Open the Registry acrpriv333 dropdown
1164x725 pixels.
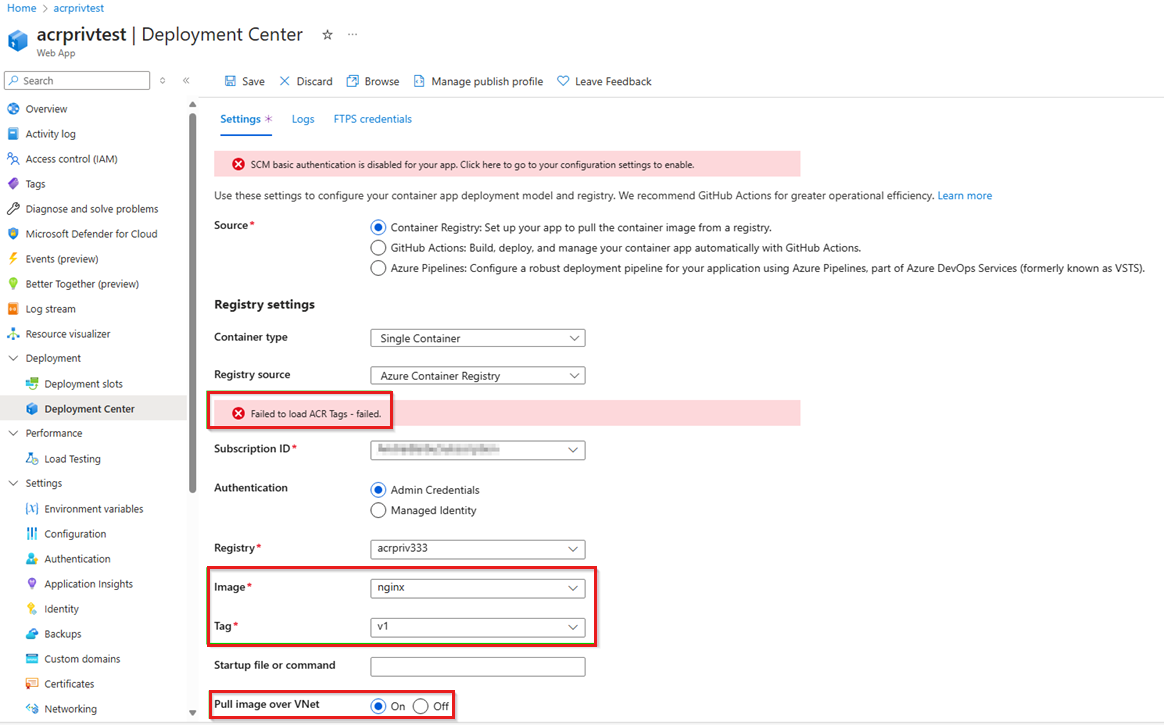pos(478,549)
